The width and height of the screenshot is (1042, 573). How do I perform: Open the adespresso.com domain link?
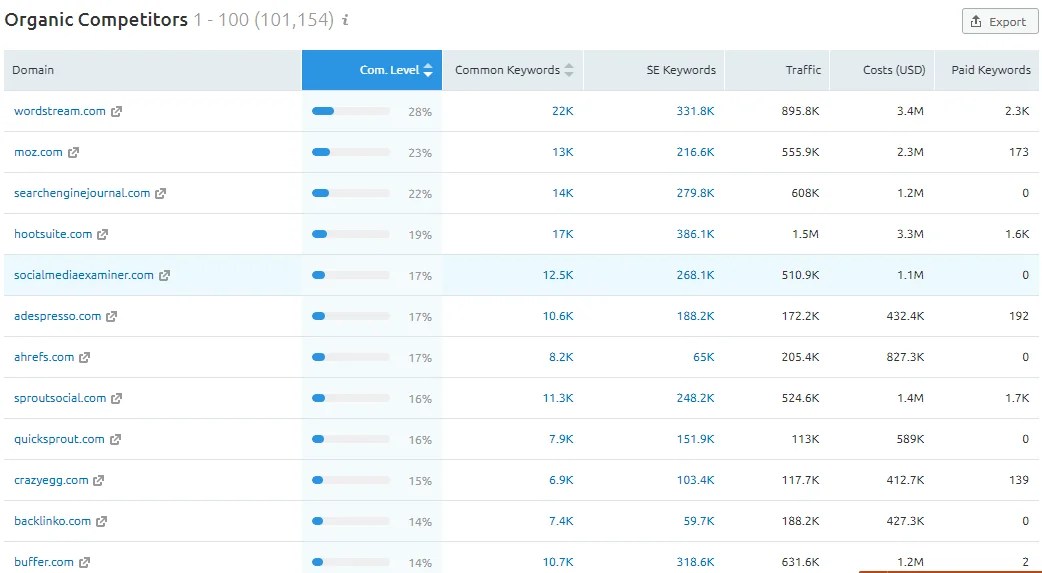pos(57,316)
